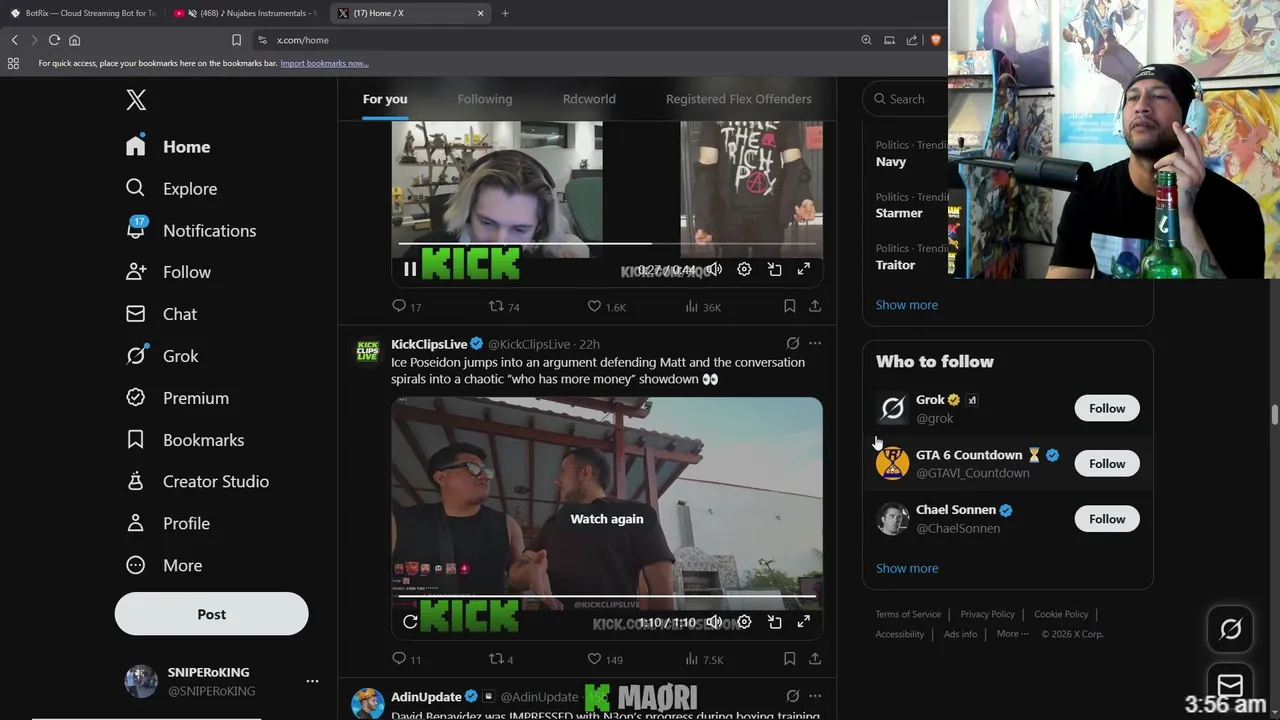Reply to the post with 11 comments
The image size is (1280, 720).
pyautogui.click(x=407, y=659)
